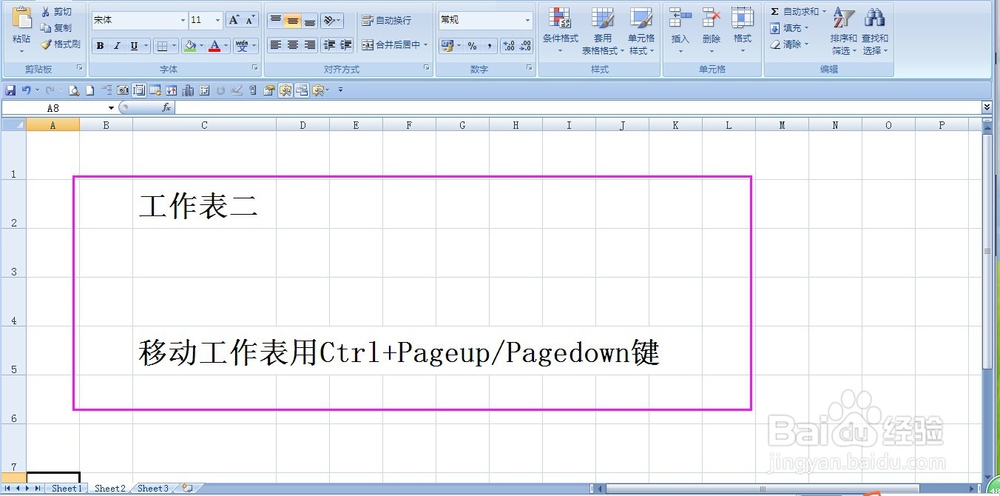Customize quick access toolbar dropdown arrow
The height and width of the screenshot is (496, 1000).
pos(341,90)
